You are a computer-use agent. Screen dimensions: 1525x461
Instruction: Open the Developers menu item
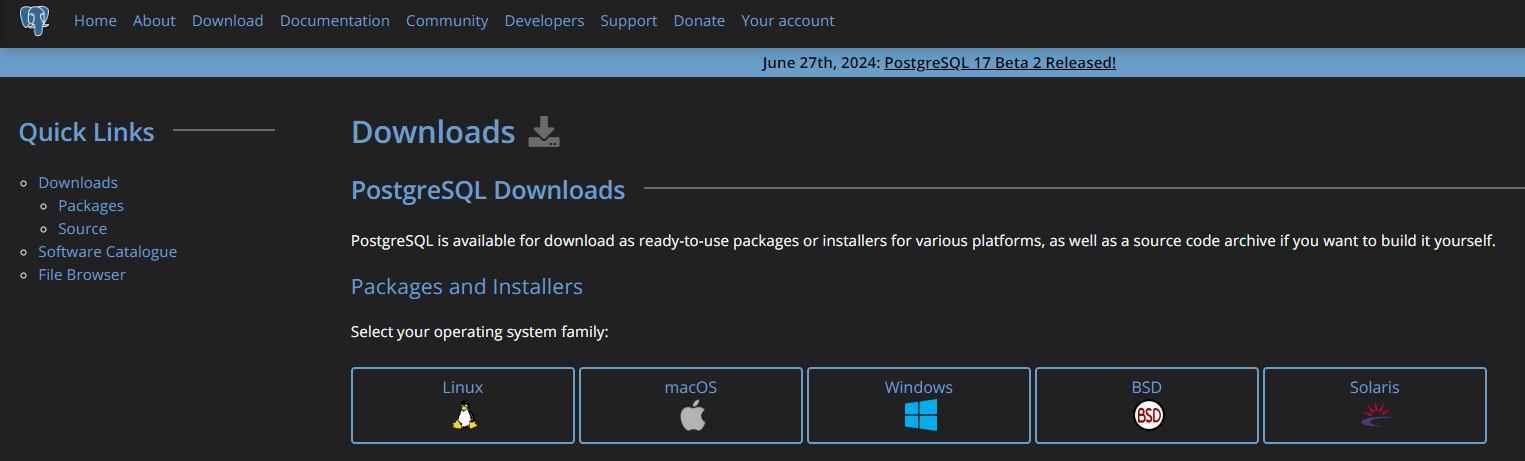click(x=544, y=20)
